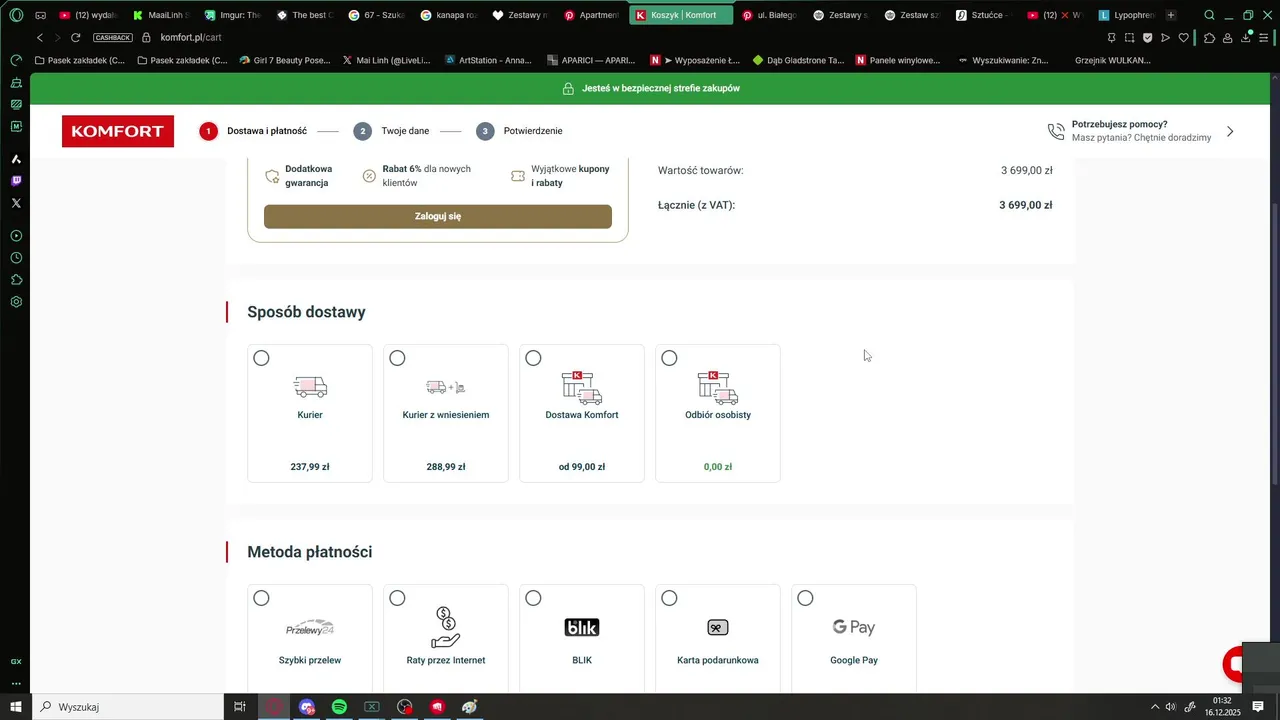The width and height of the screenshot is (1280, 720).
Task: Click the Komfort logo
Action: [x=118, y=131]
